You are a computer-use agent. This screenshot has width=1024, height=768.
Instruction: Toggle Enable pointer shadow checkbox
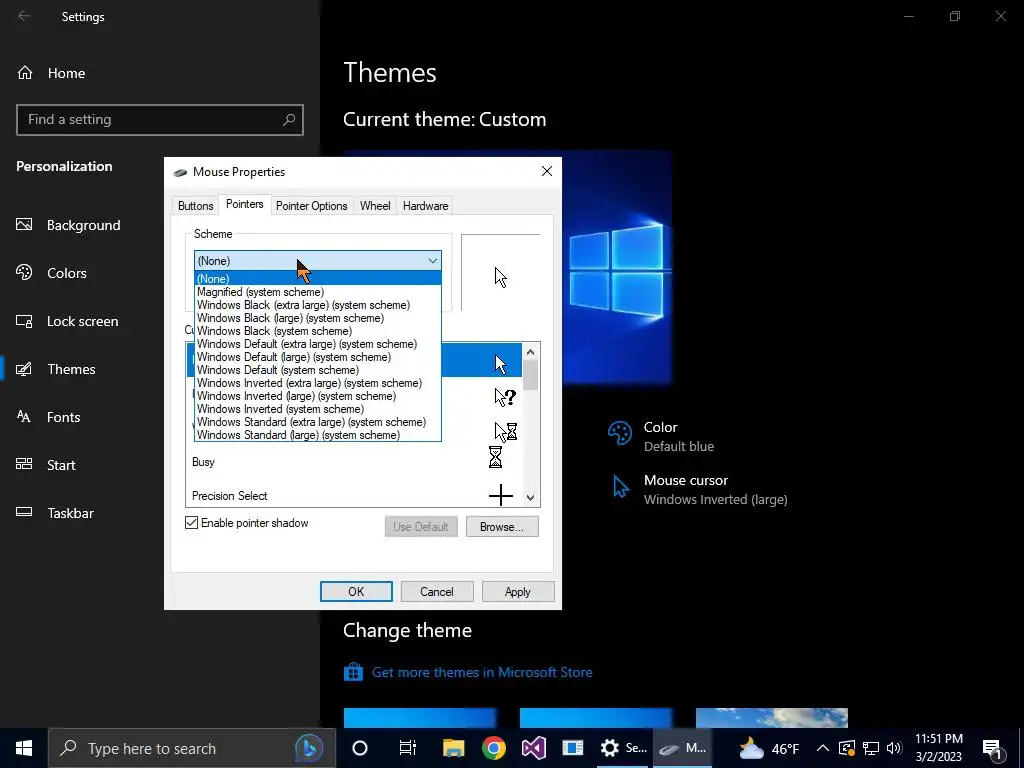pyautogui.click(x=191, y=522)
